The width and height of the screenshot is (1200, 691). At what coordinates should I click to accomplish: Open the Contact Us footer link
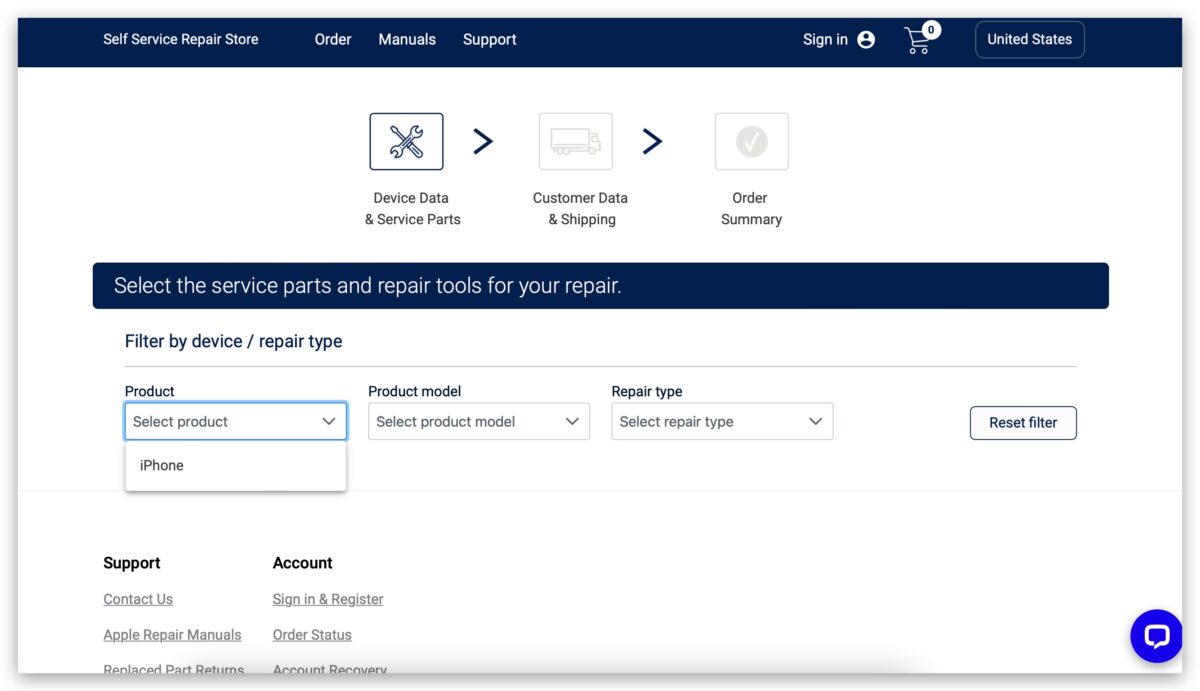[x=138, y=599]
